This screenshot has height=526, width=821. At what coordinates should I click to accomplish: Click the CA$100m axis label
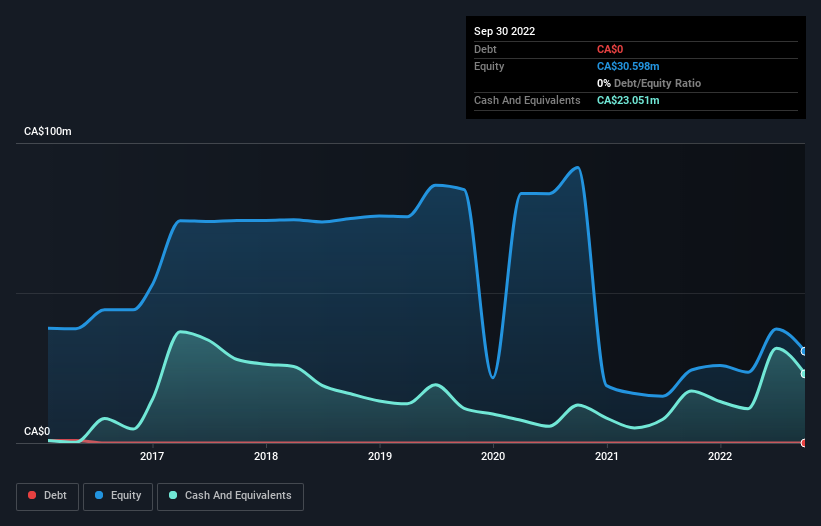click(x=48, y=131)
